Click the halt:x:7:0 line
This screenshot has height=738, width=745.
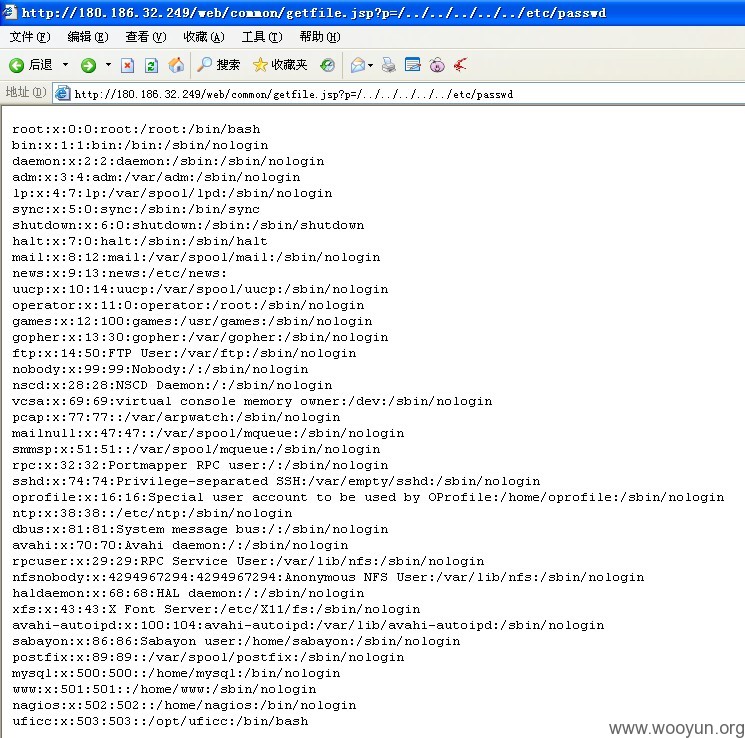click(x=140, y=241)
